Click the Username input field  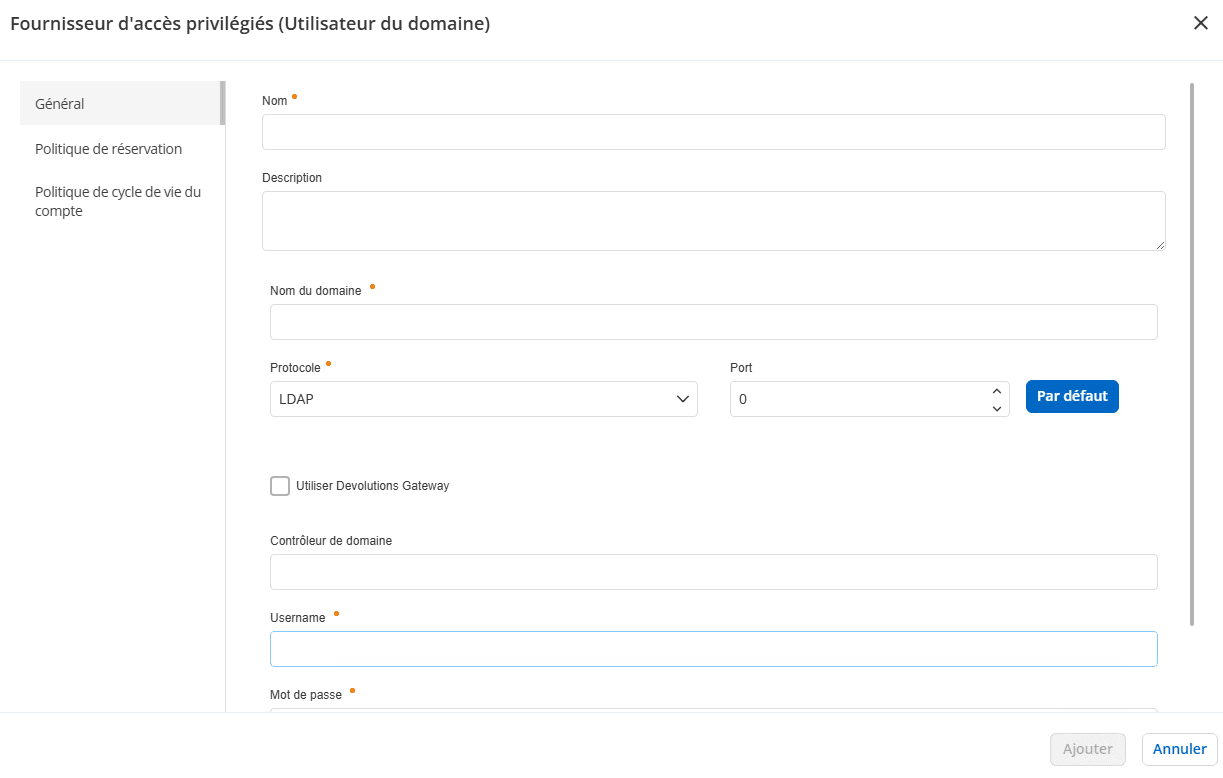point(713,648)
